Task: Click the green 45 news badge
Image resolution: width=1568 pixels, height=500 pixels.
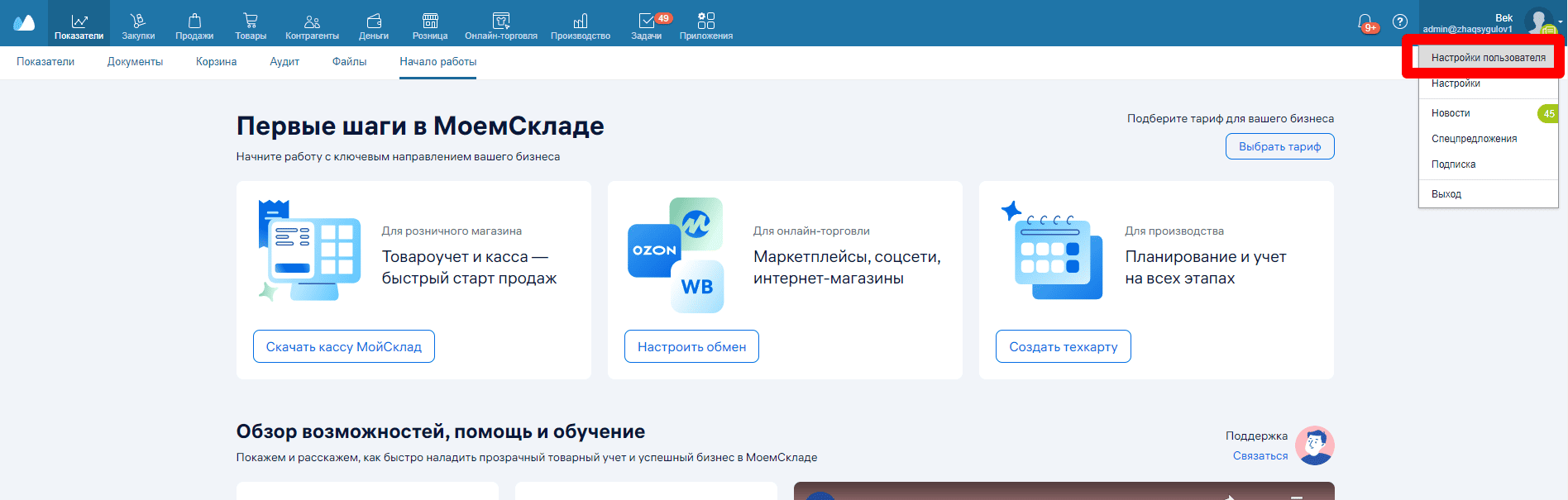Action: (1548, 113)
